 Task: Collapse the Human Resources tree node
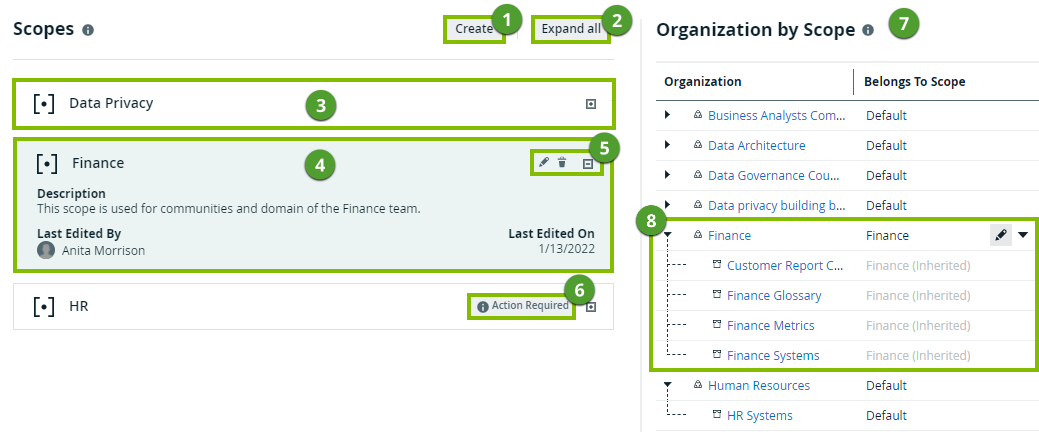tap(668, 385)
